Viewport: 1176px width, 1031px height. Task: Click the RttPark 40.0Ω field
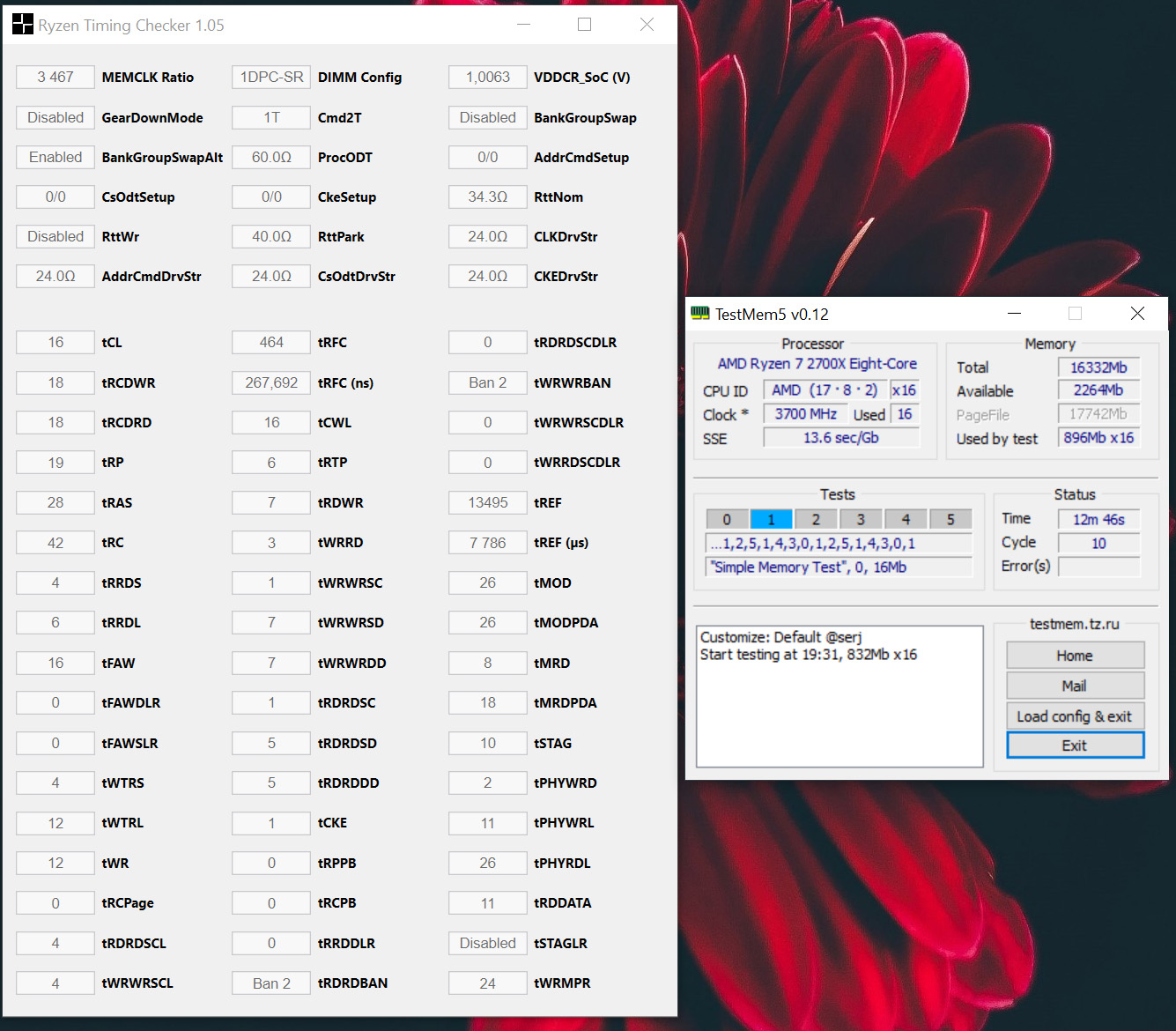tap(271, 236)
